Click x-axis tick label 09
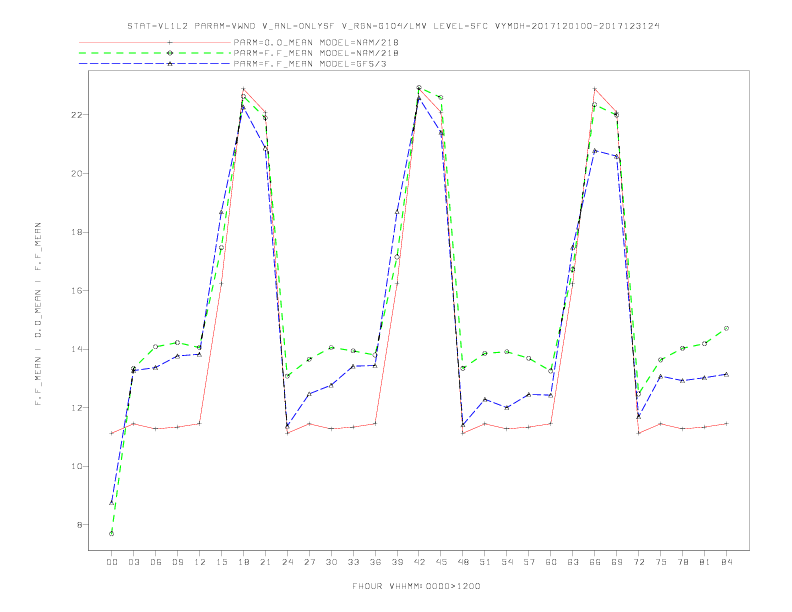This screenshot has width=792, height=612. point(177,562)
